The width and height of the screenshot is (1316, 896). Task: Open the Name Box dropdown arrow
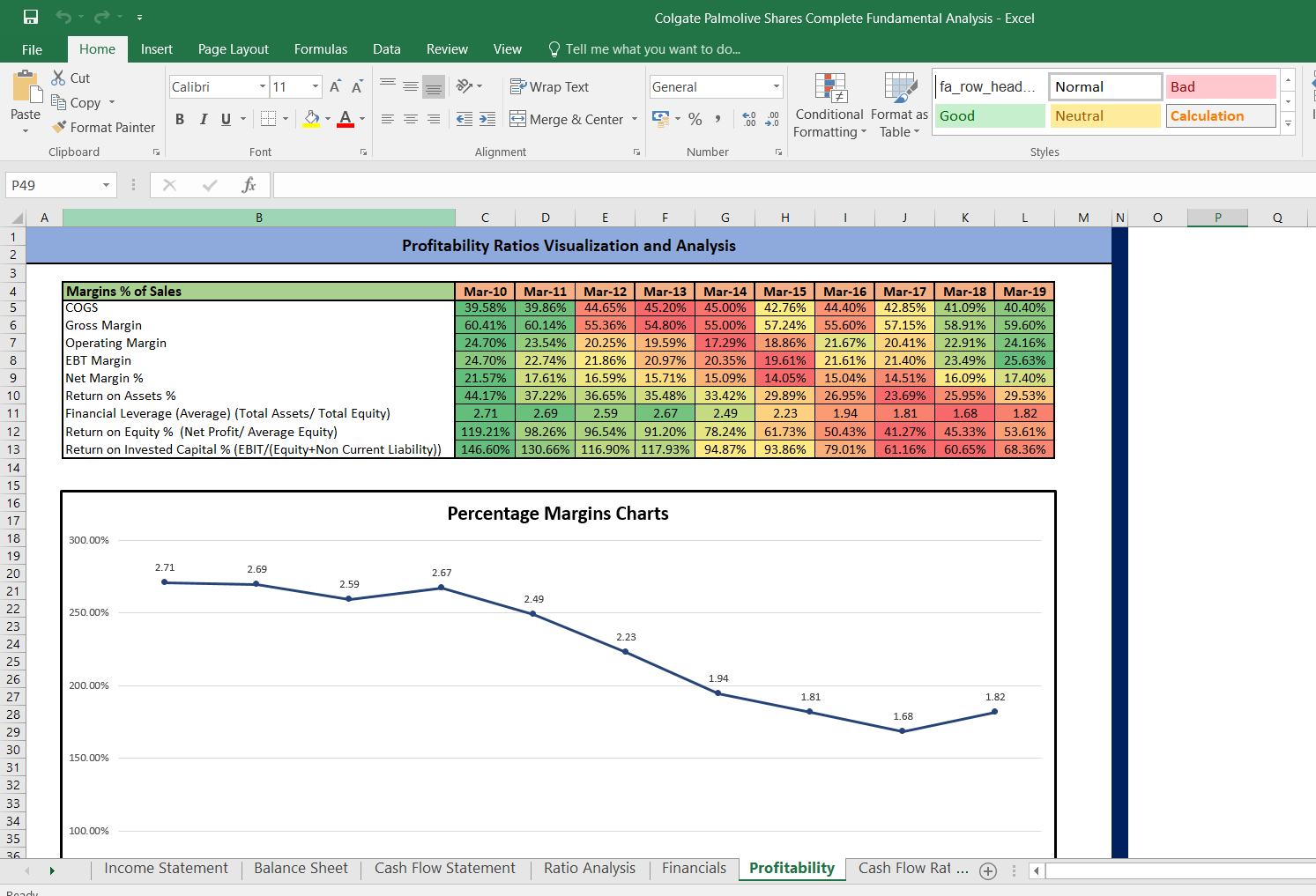(106, 185)
